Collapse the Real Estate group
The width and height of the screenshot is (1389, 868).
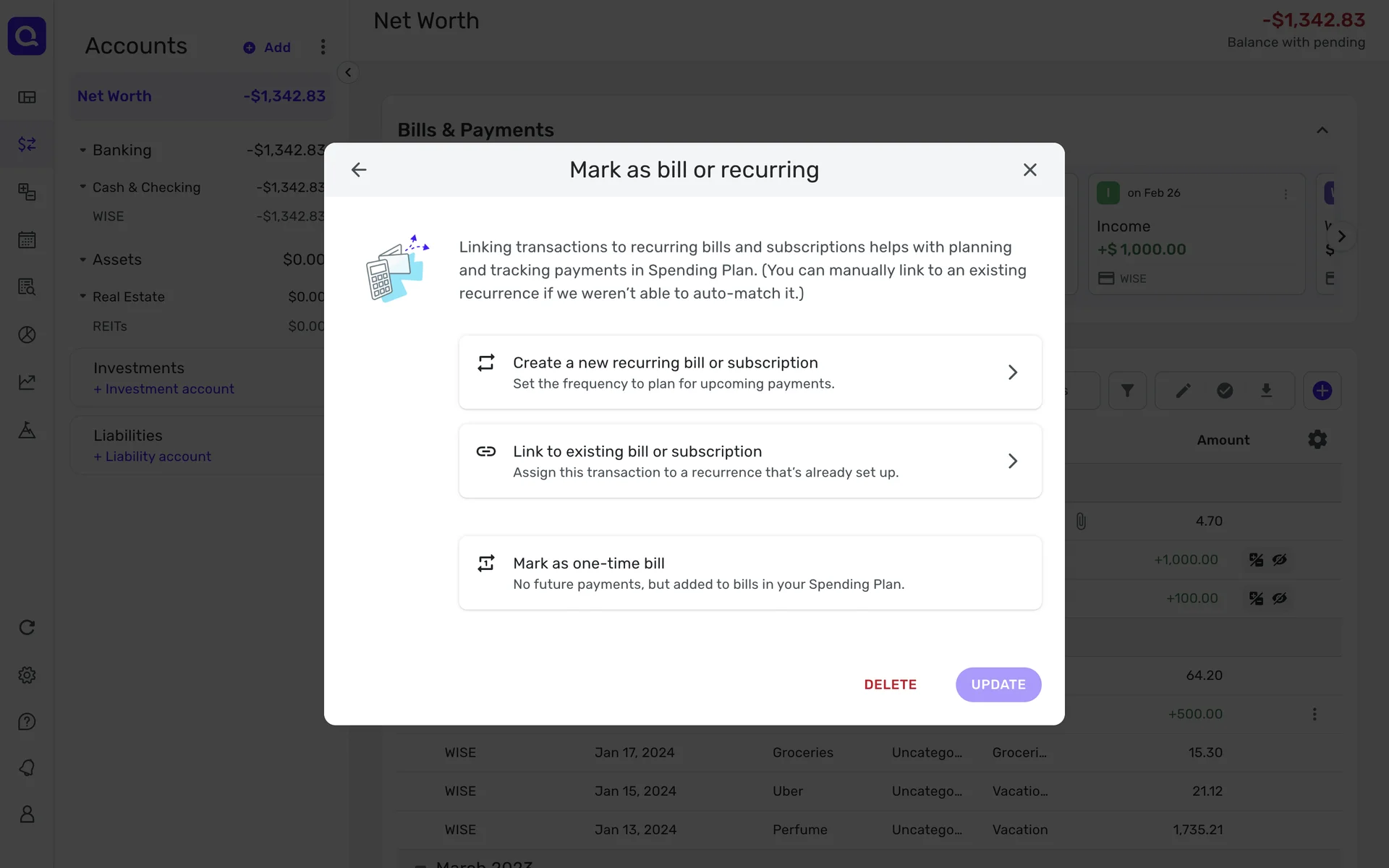click(82, 297)
